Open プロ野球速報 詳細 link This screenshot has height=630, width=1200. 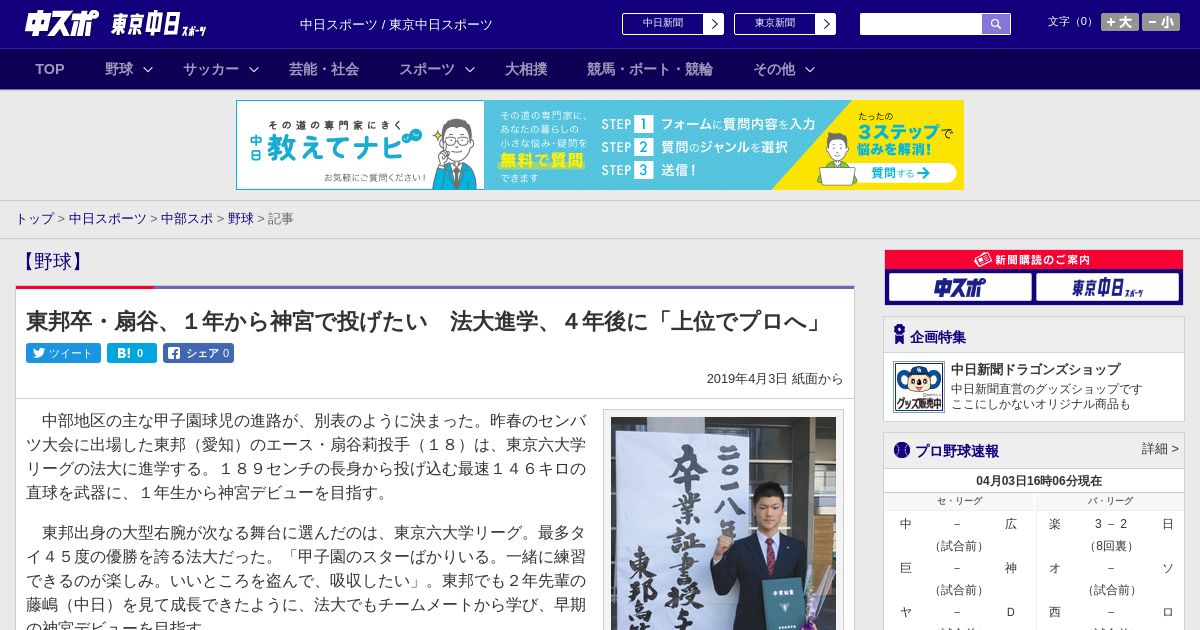click(x=1160, y=449)
